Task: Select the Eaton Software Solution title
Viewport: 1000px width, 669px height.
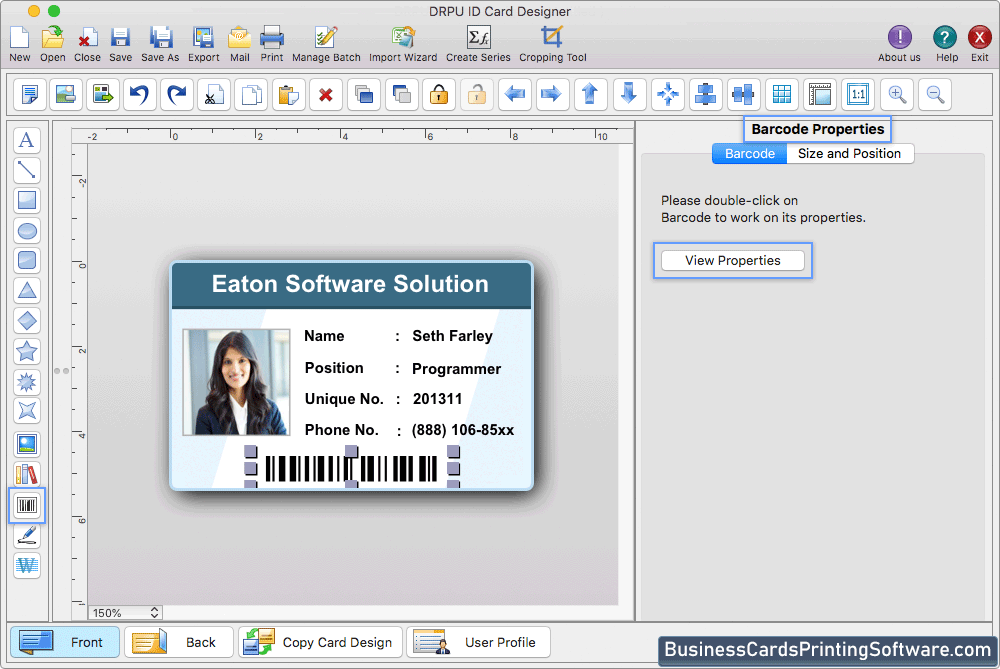Action: point(350,284)
